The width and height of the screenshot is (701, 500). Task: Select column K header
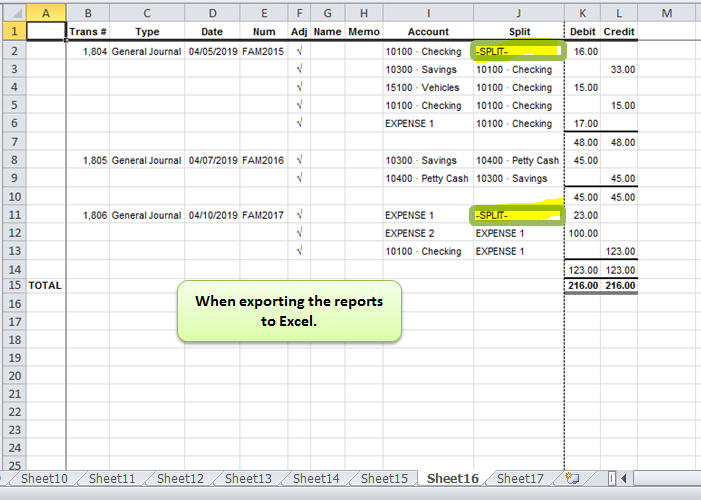(x=583, y=13)
